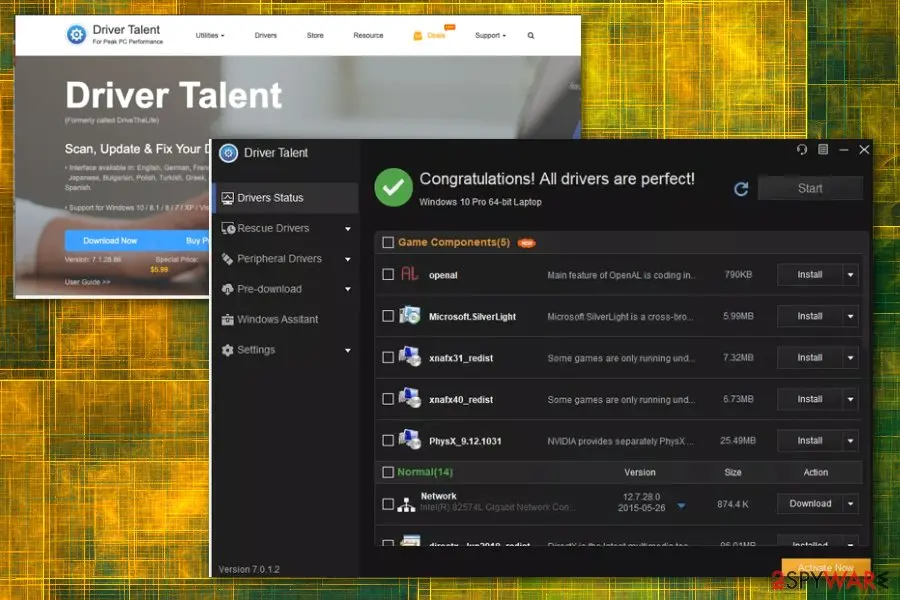Viewport: 900px width, 600px height.
Task: Click the Start scan button
Action: (x=810, y=188)
